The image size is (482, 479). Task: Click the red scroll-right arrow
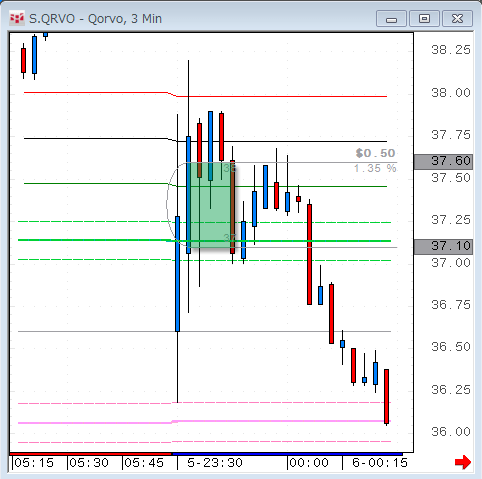click(x=463, y=462)
